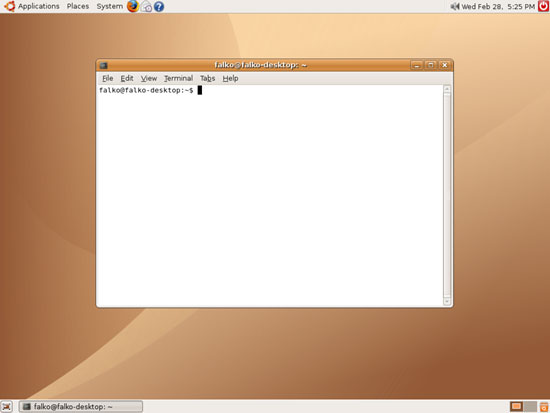The width and height of the screenshot is (550, 413).
Task: Open volume control speaker icon
Action: 455,6
